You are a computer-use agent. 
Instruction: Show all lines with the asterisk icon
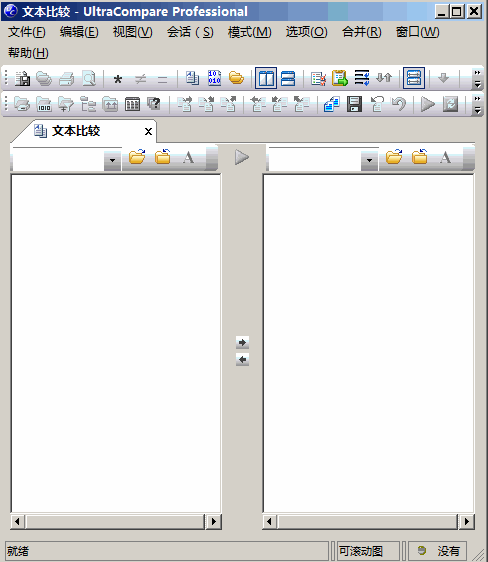point(118,79)
